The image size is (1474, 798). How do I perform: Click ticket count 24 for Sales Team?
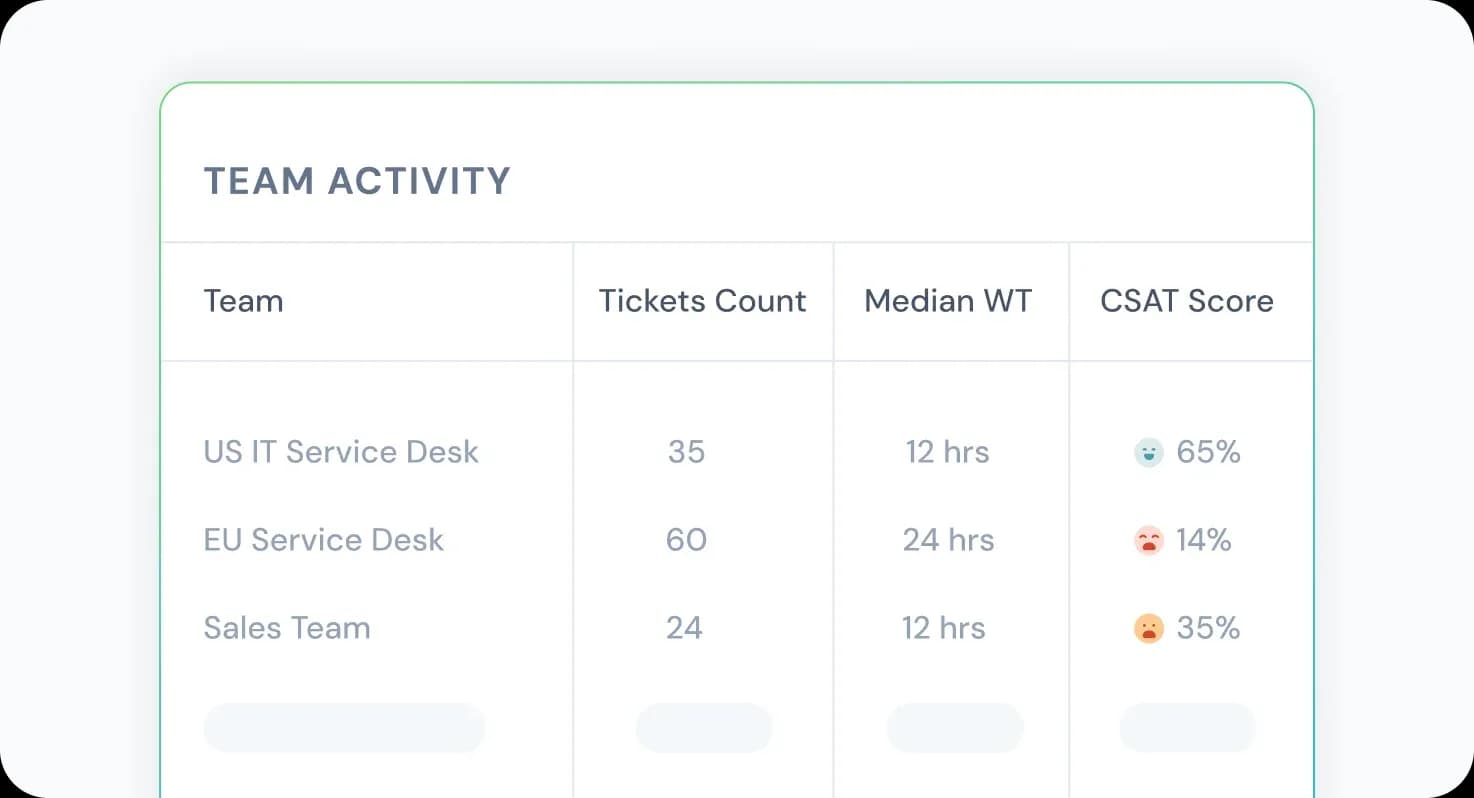click(684, 628)
